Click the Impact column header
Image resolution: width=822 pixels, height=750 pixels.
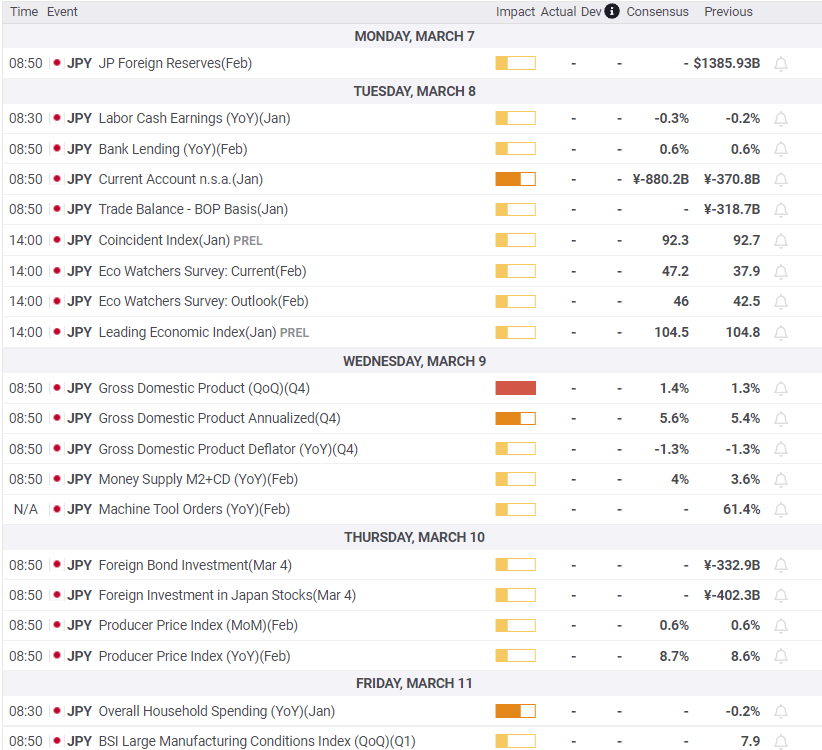(515, 12)
